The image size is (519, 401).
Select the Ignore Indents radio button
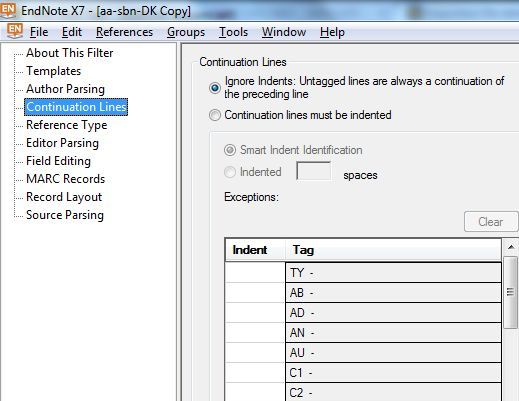pyautogui.click(x=215, y=88)
